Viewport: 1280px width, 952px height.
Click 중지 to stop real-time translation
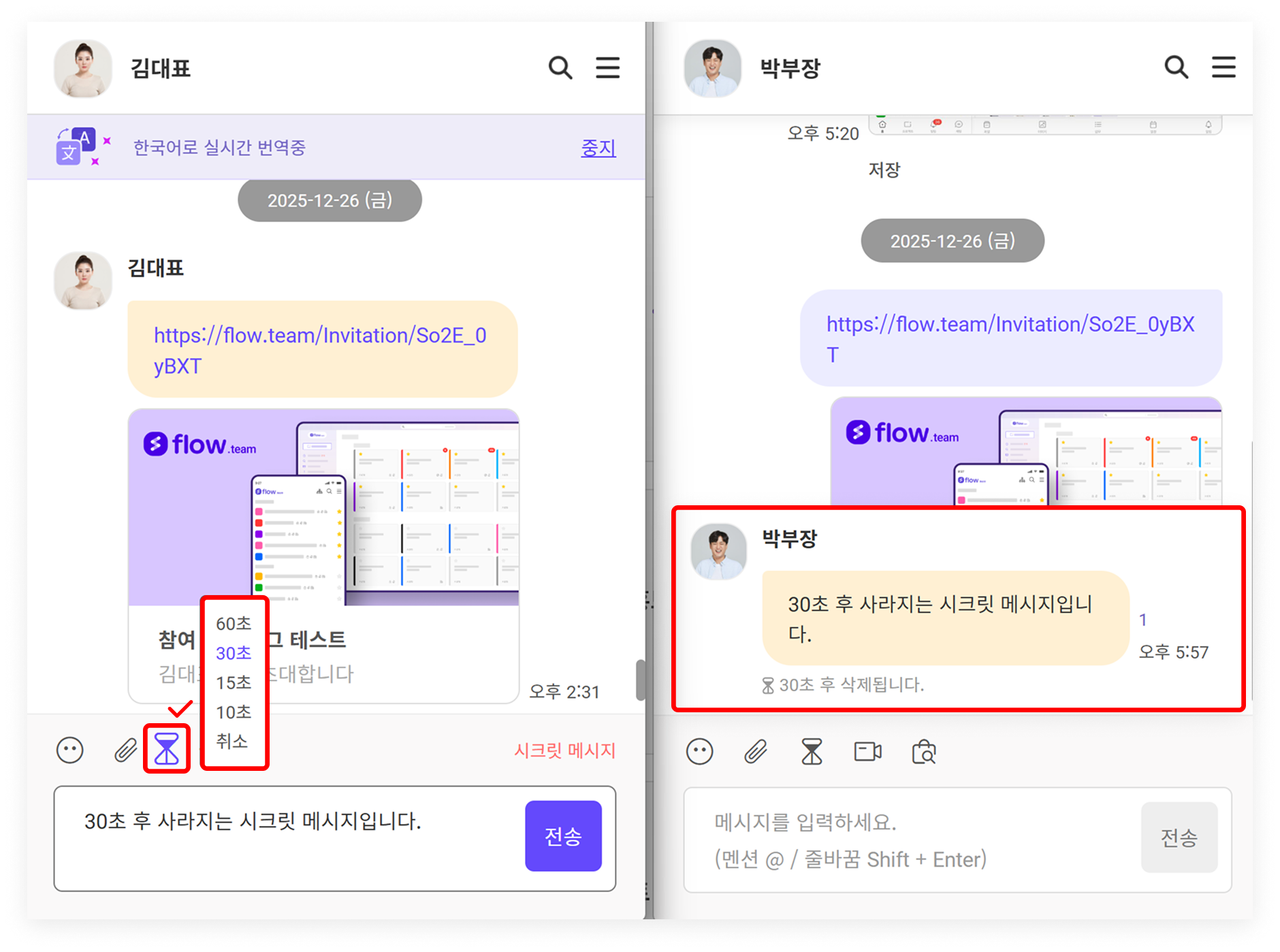[598, 148]
